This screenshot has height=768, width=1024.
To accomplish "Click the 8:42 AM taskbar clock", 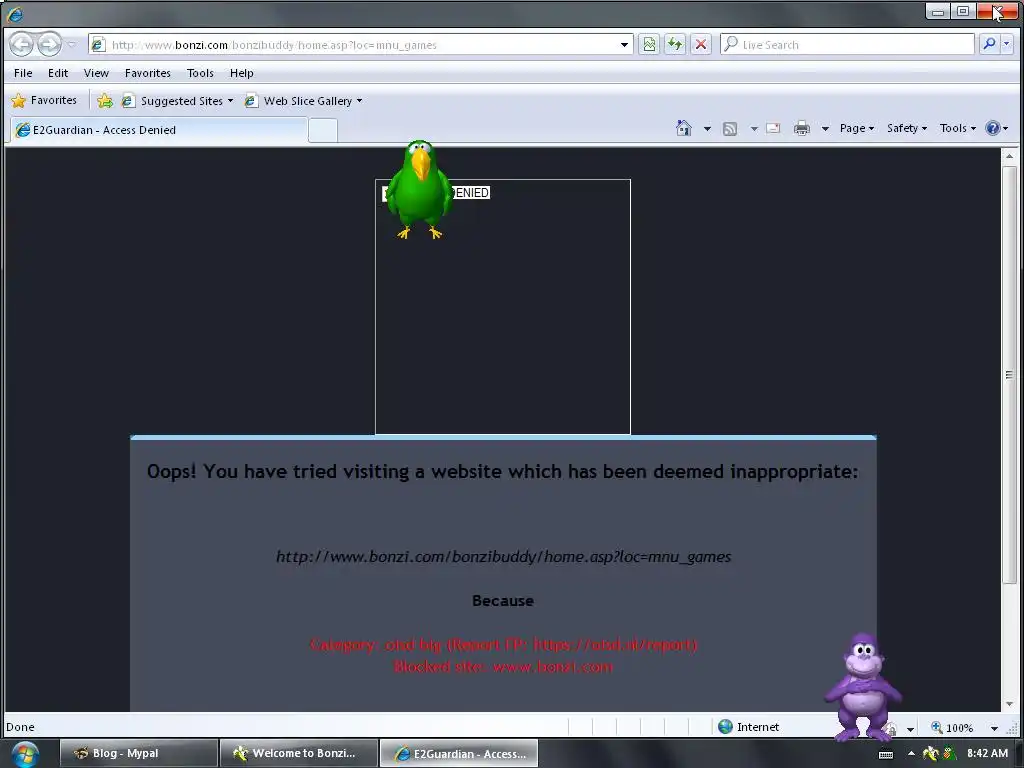I will point(987,753).
